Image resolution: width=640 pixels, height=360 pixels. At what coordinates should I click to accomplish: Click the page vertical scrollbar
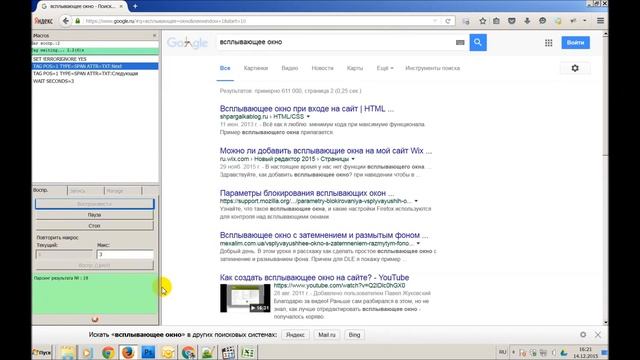pos(605,178)
